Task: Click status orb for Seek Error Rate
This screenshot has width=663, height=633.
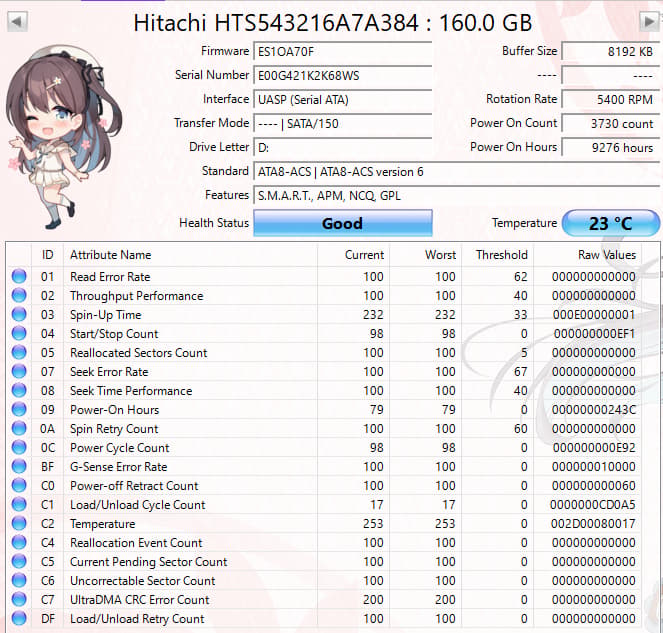Action: (x=19, y=371)
